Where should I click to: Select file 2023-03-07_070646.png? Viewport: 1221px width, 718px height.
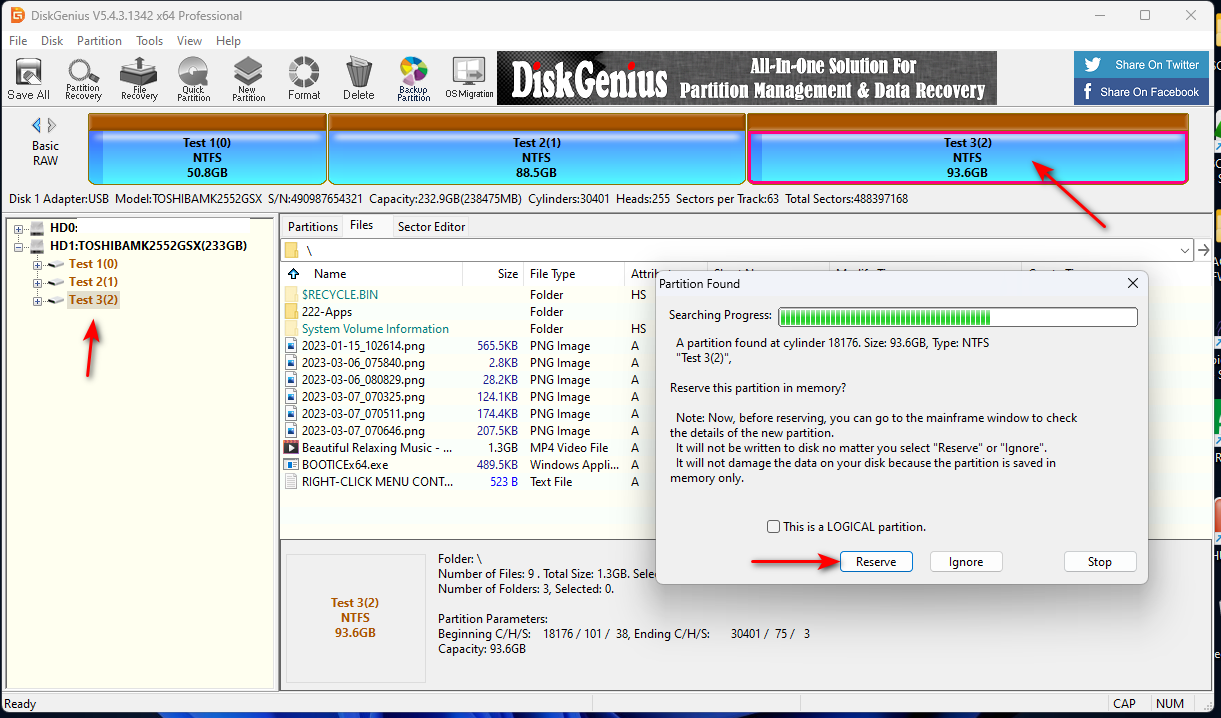coord(363,431)
